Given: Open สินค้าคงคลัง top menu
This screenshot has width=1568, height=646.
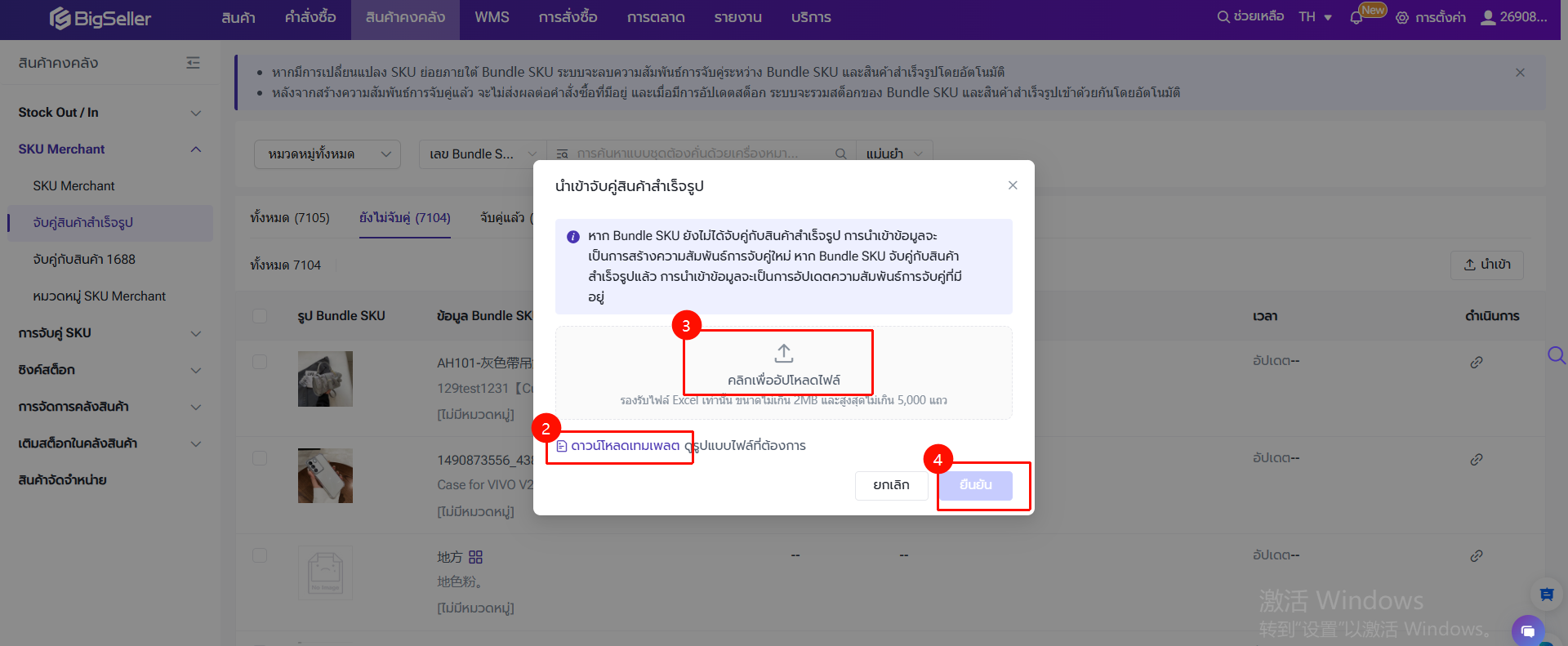Looking at the screenshot, I should click(x=405, y=18).
